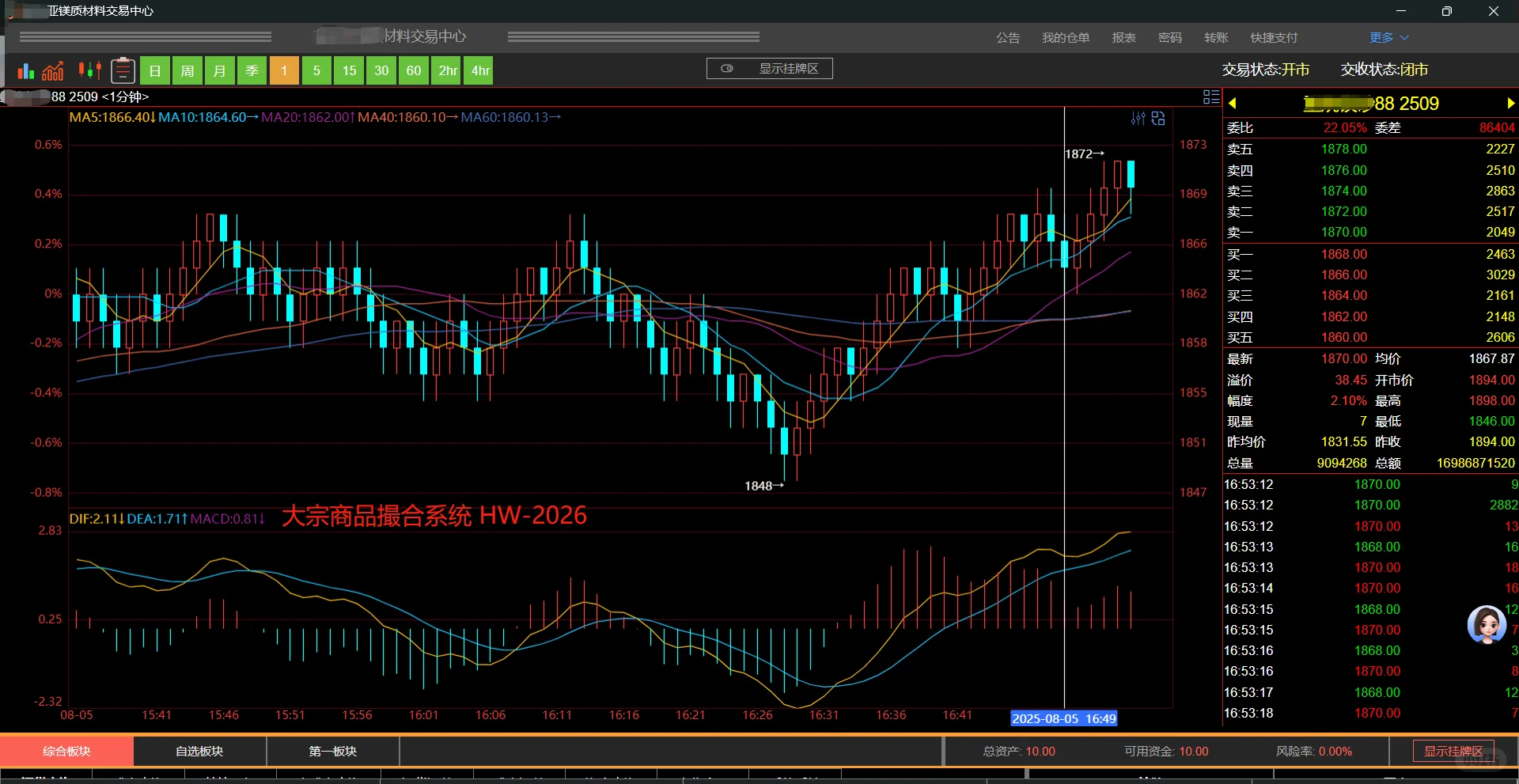Image resolution: width=1519 pixels, height=784 pixels.
Task: Select the 5-minute period
Action: 316,70
